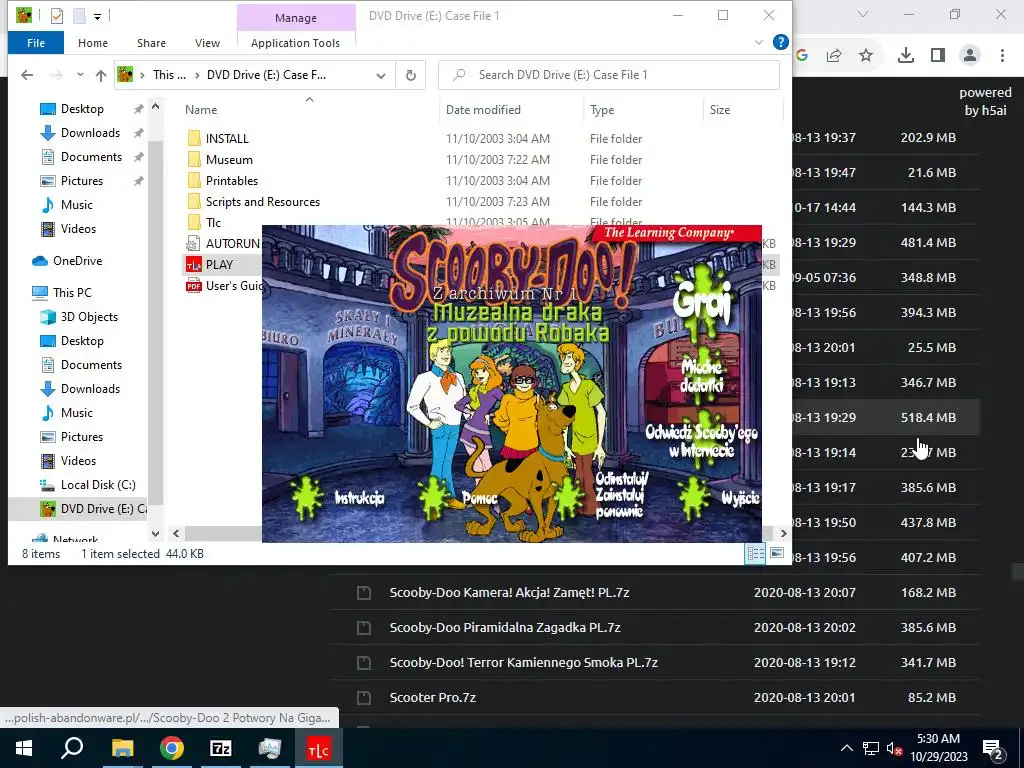Sort by the Size column header
Viewport: 1024px width, 768px height.
(x=720, y=110)
